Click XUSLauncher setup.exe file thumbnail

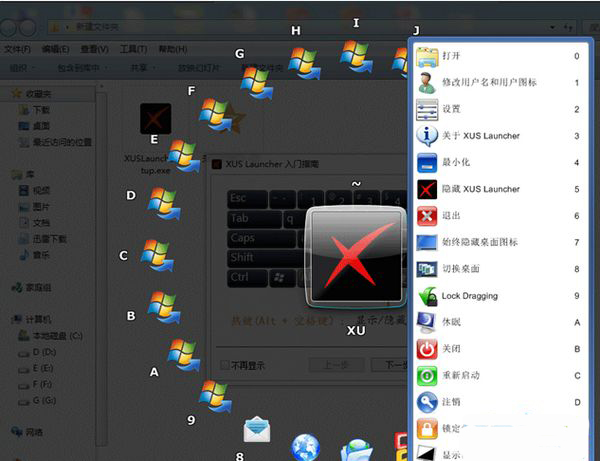coord(155,119)
